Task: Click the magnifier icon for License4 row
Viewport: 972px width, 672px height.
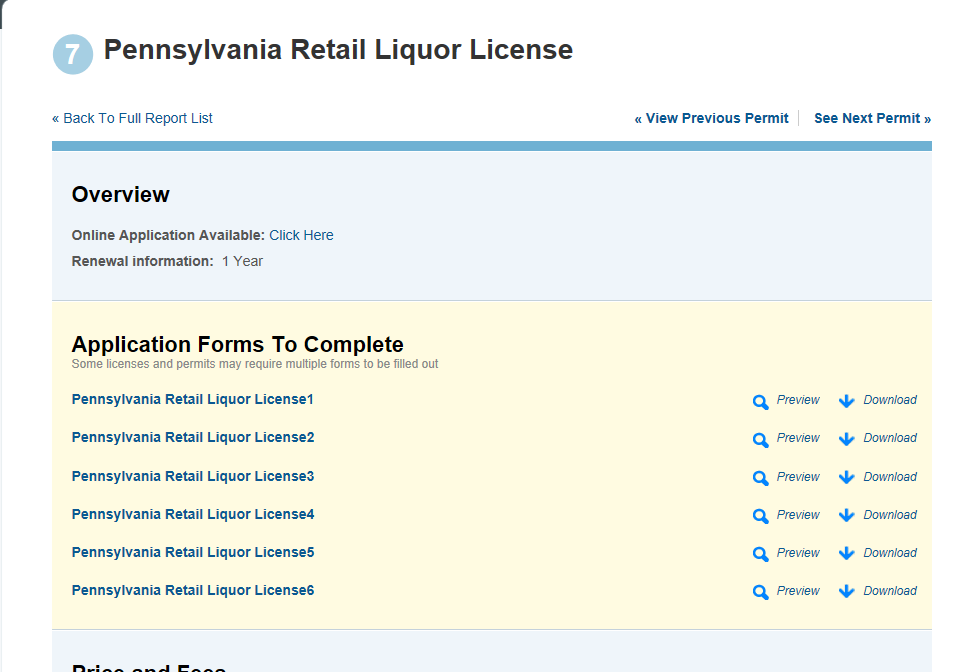Action: [760, 516]
